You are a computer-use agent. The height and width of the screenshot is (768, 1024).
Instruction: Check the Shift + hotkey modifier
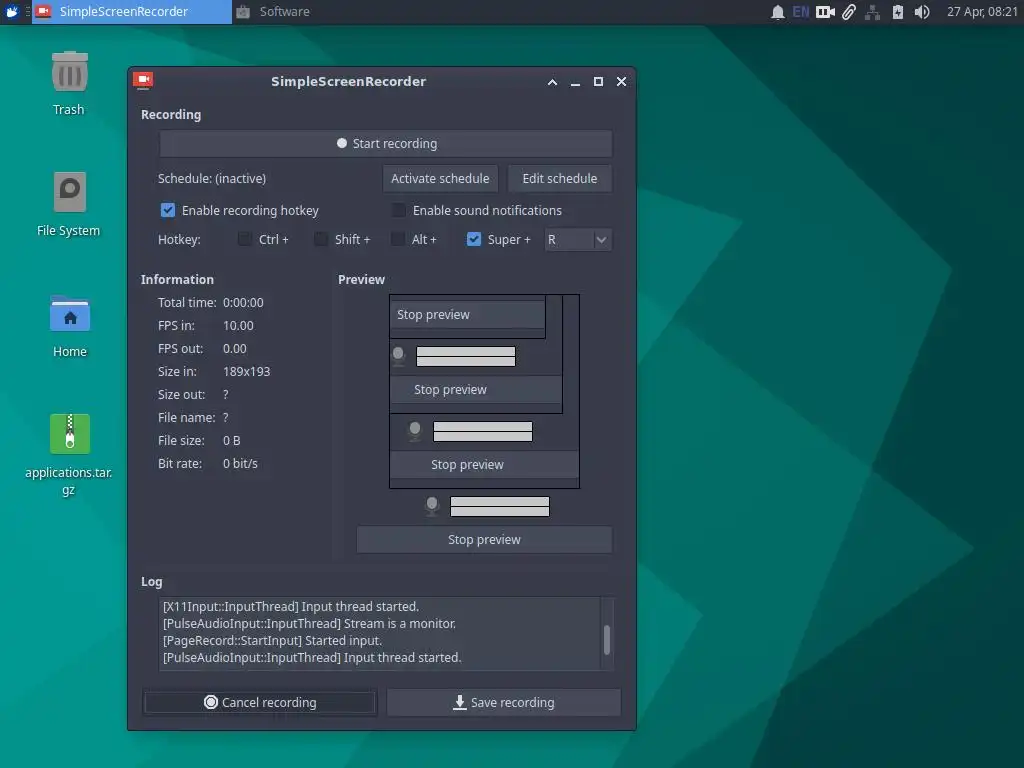[321, 239]
